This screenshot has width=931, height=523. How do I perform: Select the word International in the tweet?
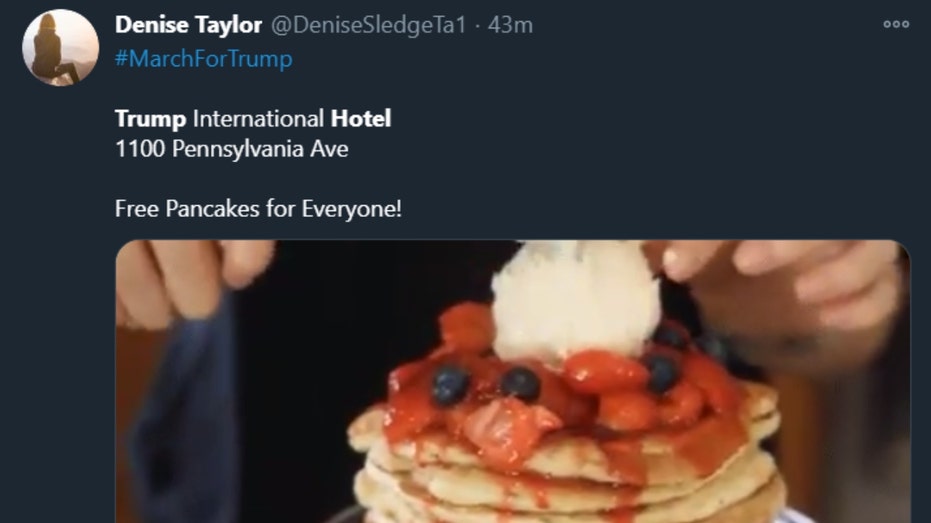(x=258, y=119)
